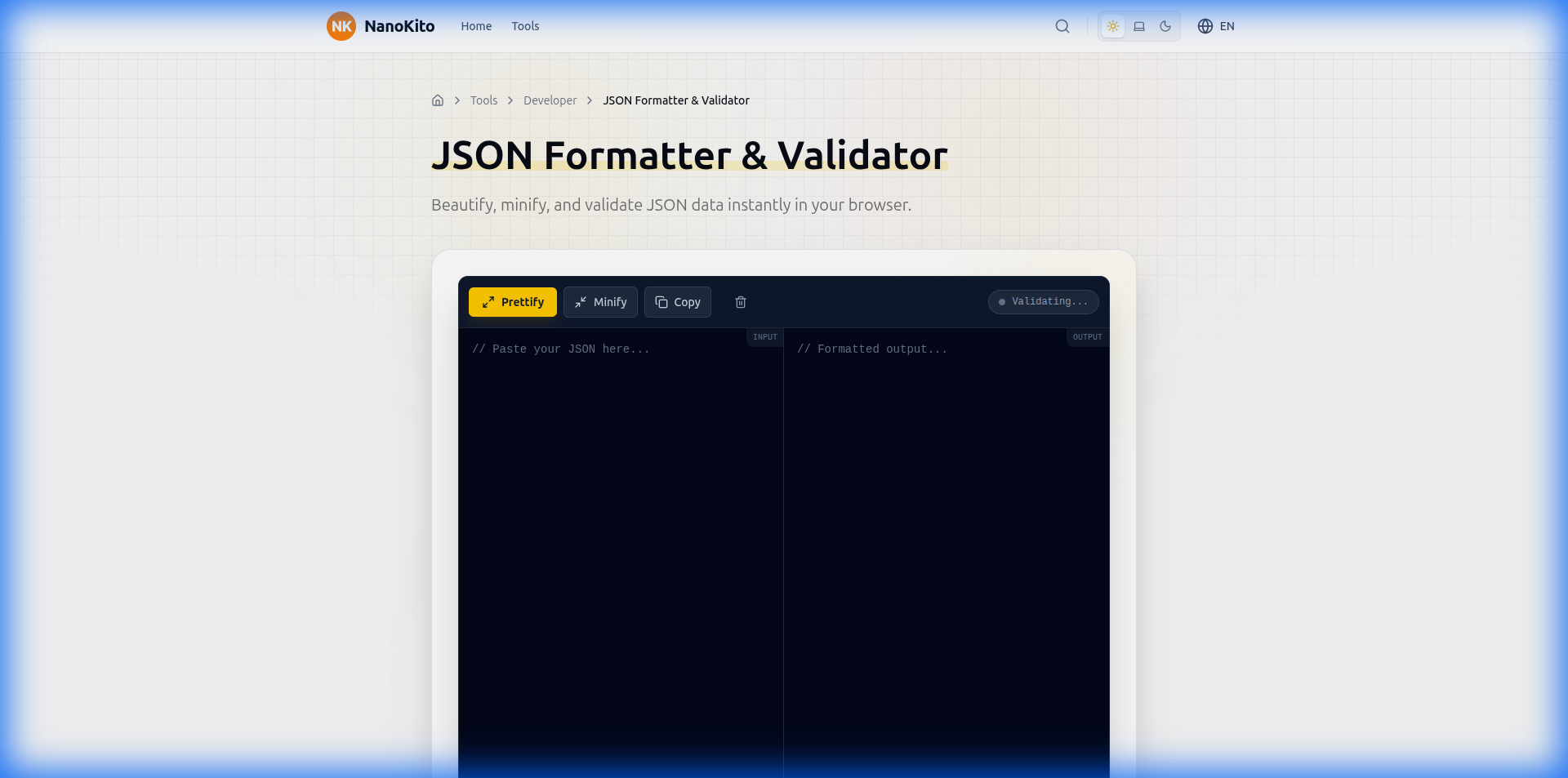Viewport: 1568px width, 778px height.
Task: Clear the JSON input using the trash icon
Action: 740,302
